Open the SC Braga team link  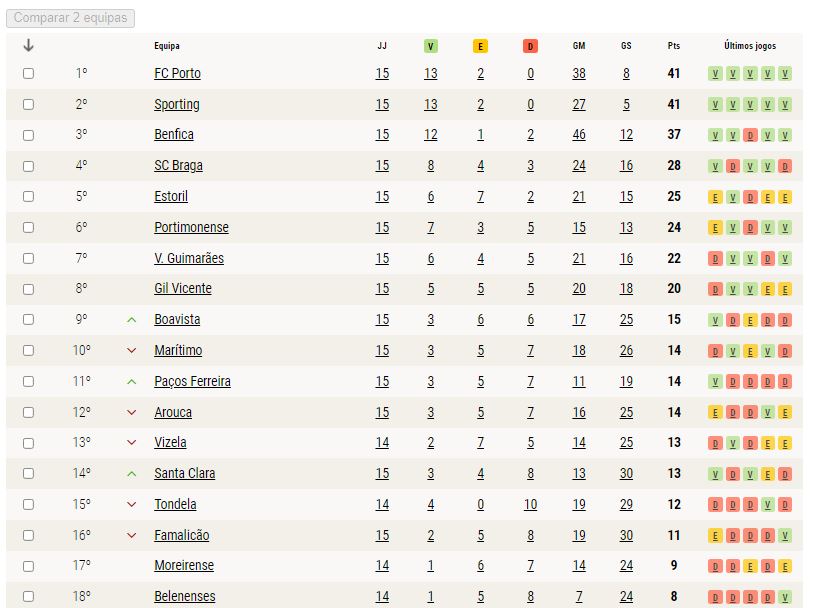coord(178,165)
